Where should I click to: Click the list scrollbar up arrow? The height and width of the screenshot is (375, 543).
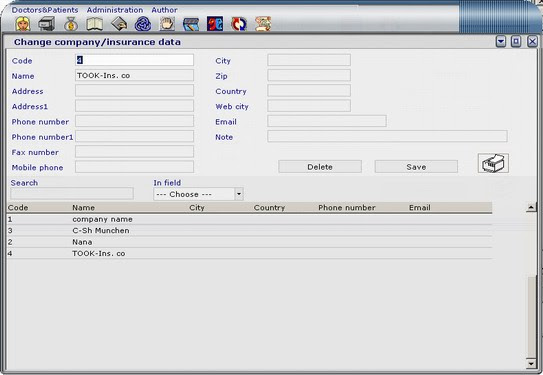[x=531, y=208]
